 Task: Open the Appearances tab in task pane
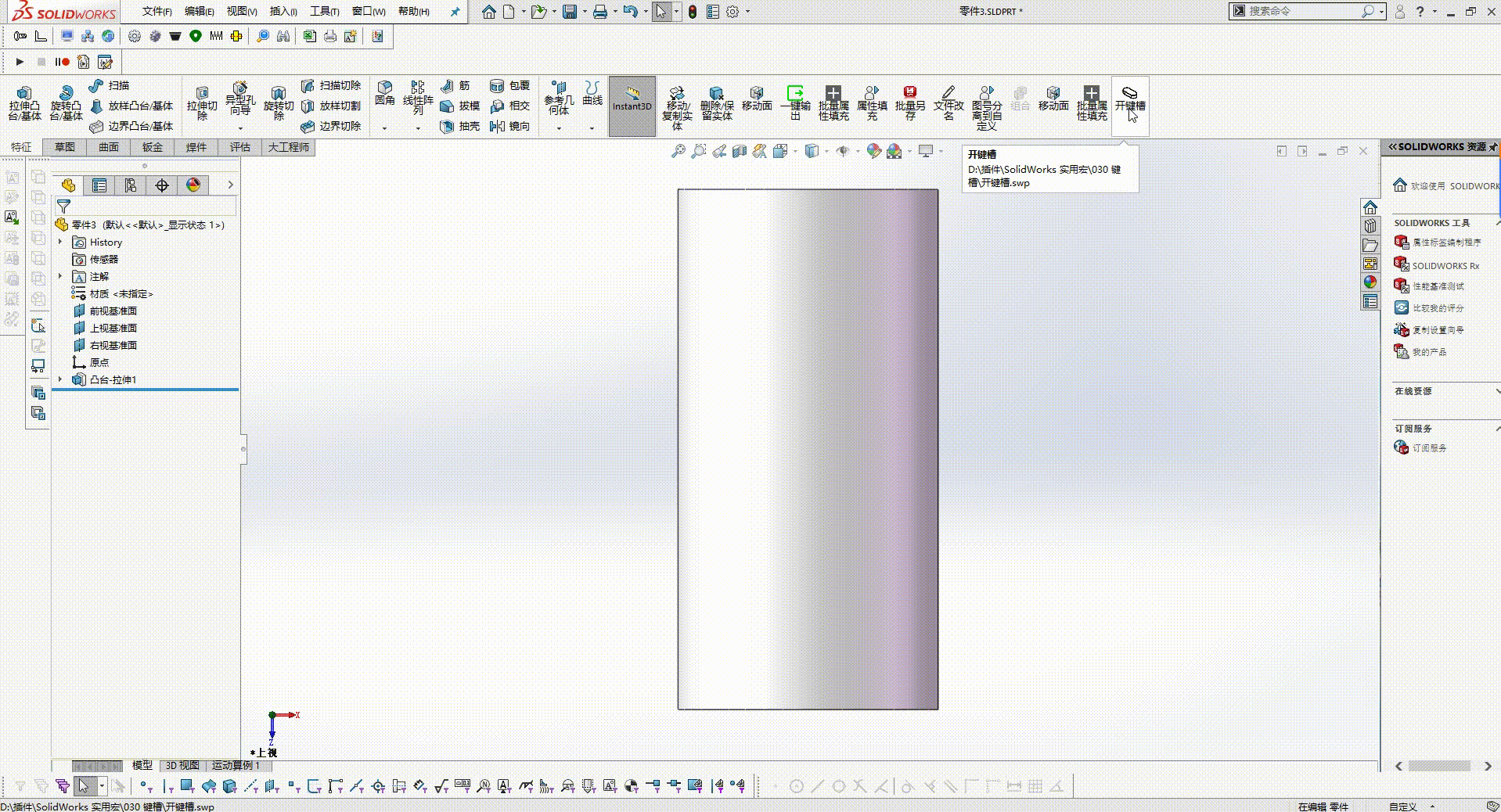(x=1370, y=282)
